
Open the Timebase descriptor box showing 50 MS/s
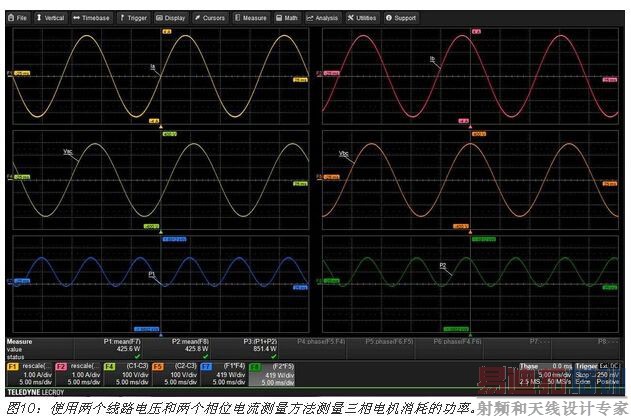[x=545, y=374]
